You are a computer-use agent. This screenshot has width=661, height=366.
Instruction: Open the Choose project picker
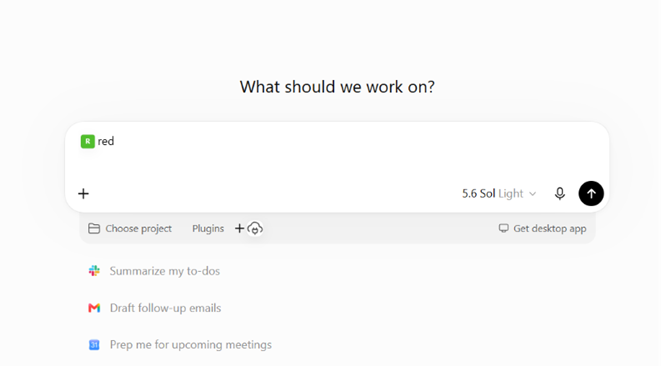coord(130,229)
